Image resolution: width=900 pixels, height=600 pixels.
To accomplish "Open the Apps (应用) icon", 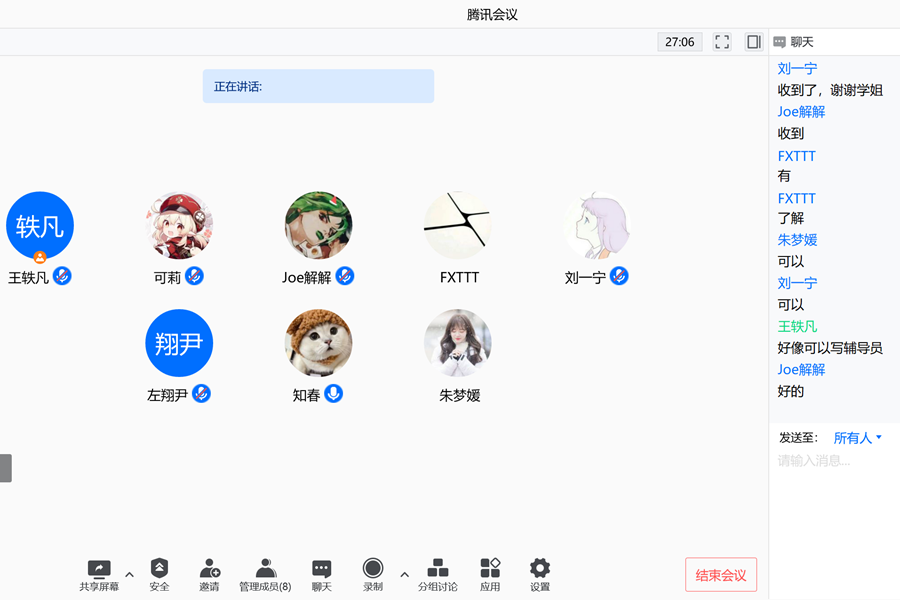I will [x=490, y=570].
